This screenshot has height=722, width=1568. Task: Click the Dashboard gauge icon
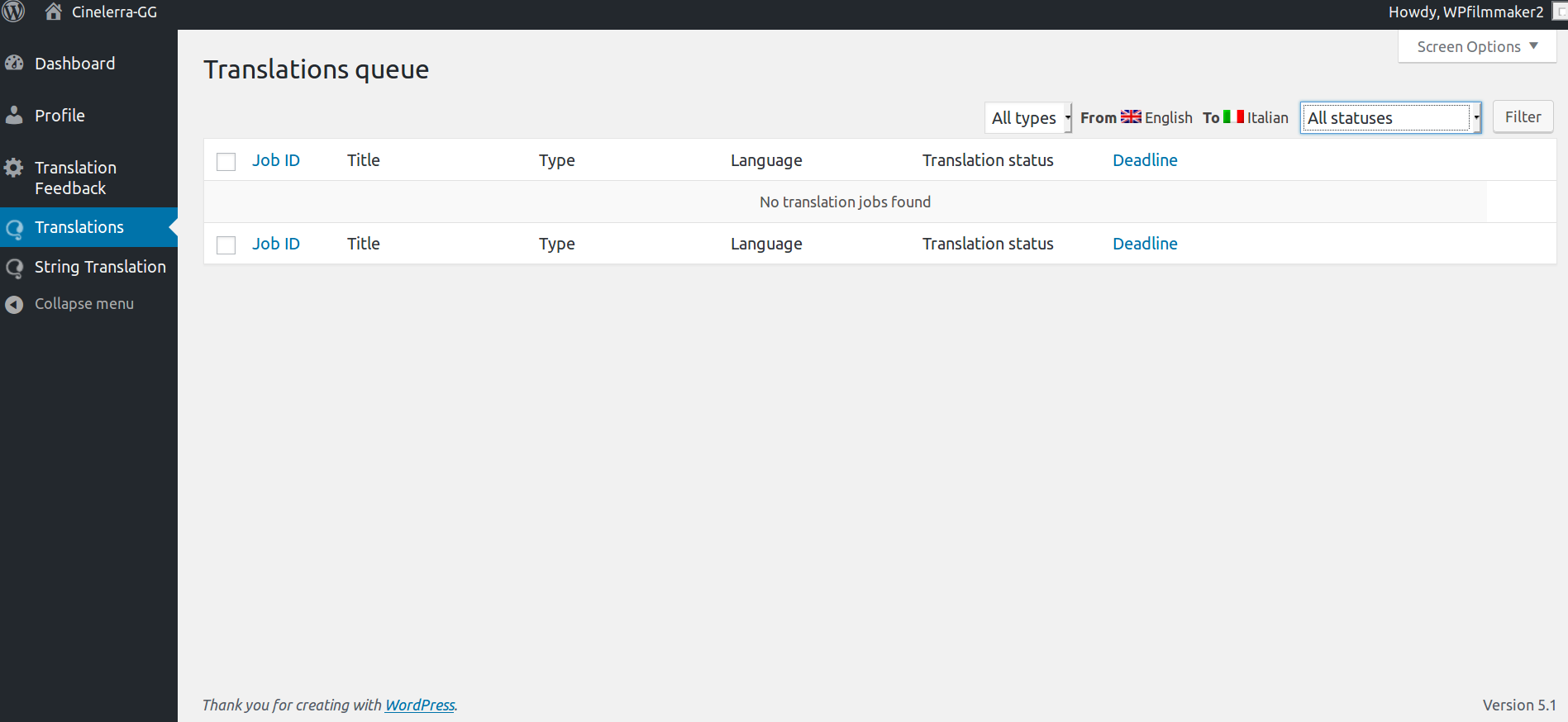[14, 64]
